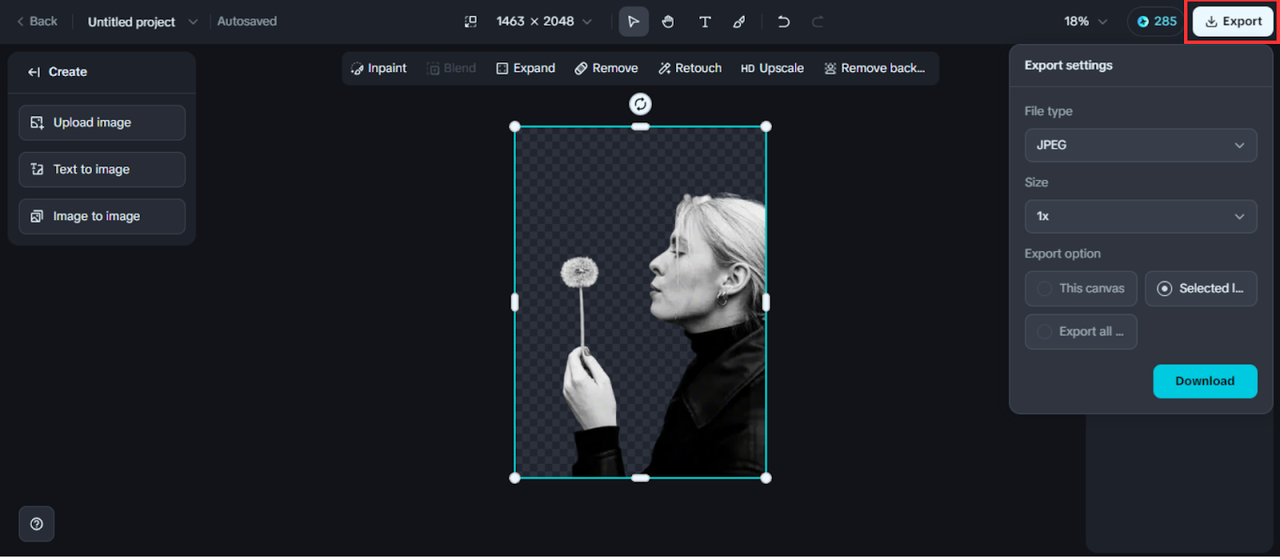Click the Blend tool
The image size is (1280, 560).
coord(452,68)
